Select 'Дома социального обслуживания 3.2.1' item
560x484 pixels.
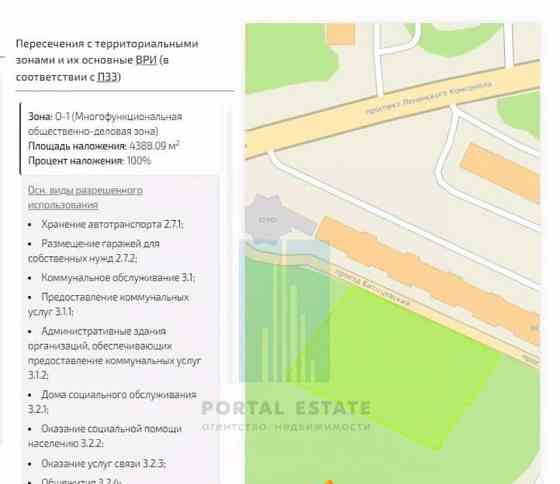pos(112,401)
